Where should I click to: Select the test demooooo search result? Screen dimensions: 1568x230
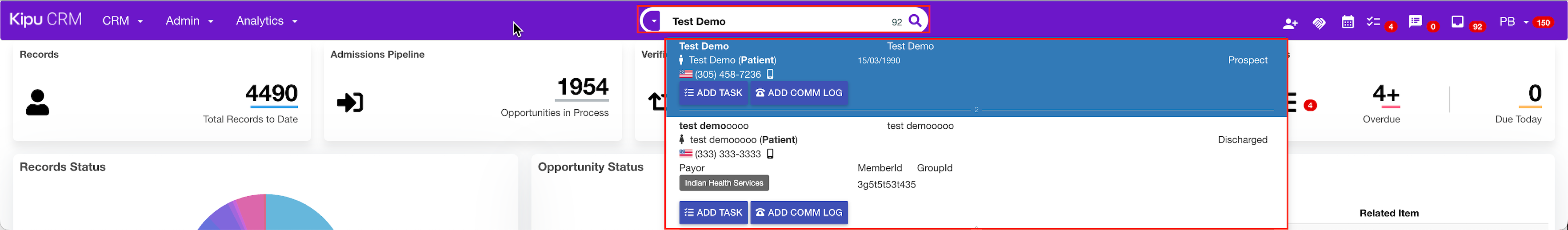(x=976, y=172)
